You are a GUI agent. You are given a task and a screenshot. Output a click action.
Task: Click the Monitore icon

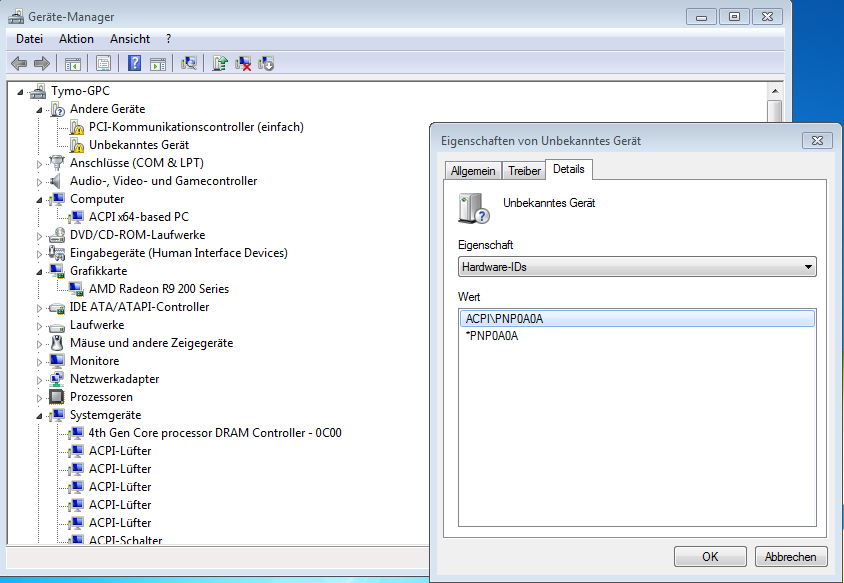click(57, 361)
